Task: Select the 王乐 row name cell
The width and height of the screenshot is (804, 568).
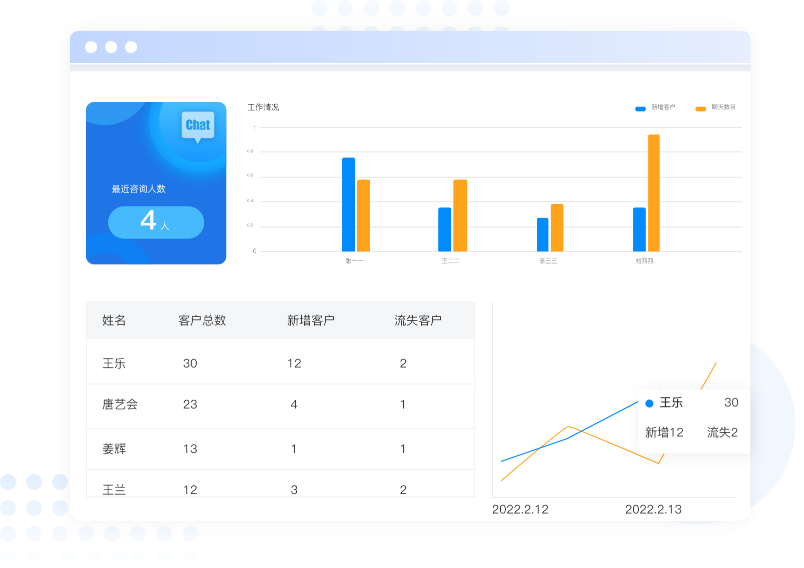Action: tap(114, 363)
